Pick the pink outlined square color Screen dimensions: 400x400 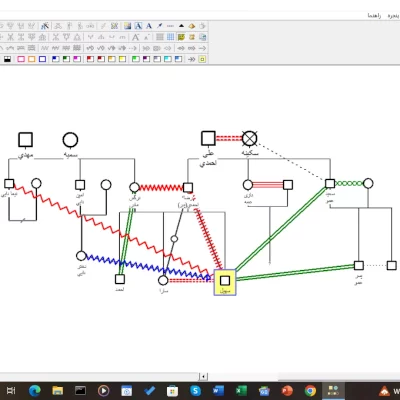coord(21,59)
